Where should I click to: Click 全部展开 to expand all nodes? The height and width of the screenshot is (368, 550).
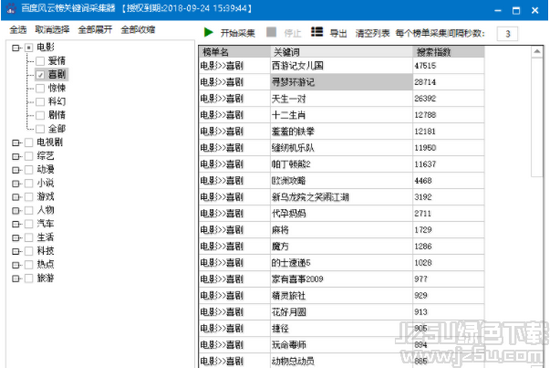pos(95,29)
